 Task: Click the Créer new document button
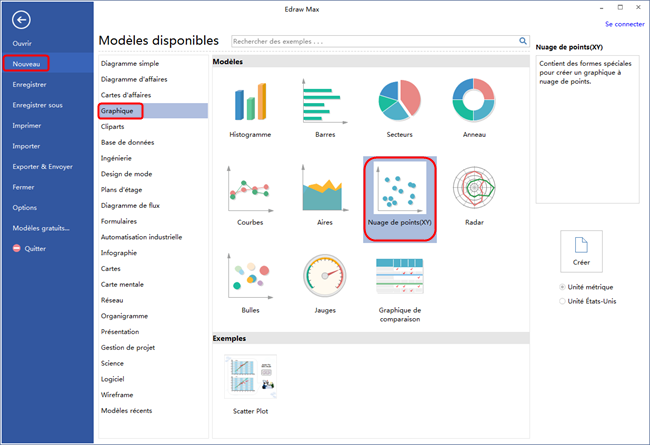(x=581, y=251)
